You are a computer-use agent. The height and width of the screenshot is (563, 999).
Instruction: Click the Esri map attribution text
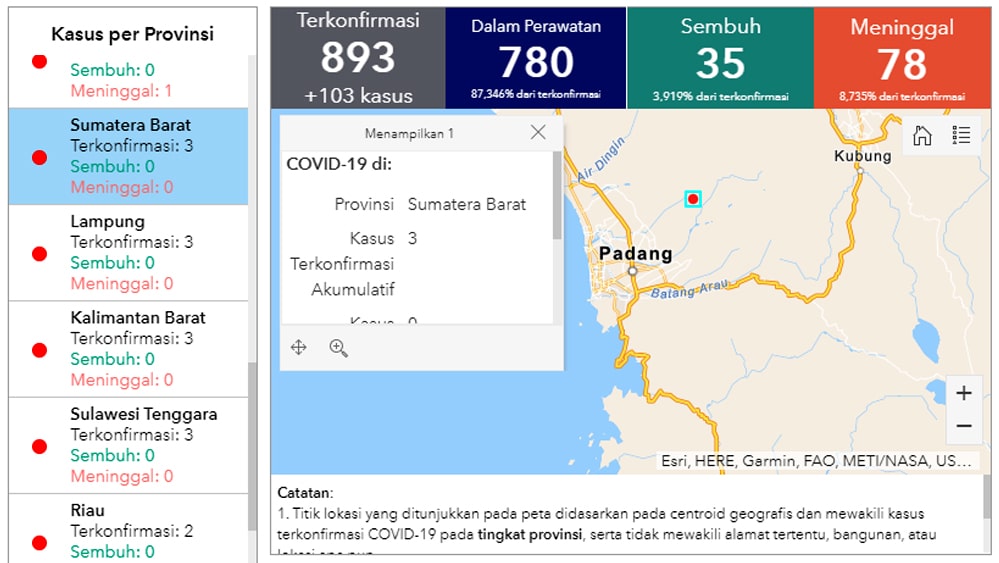[815, 461]
